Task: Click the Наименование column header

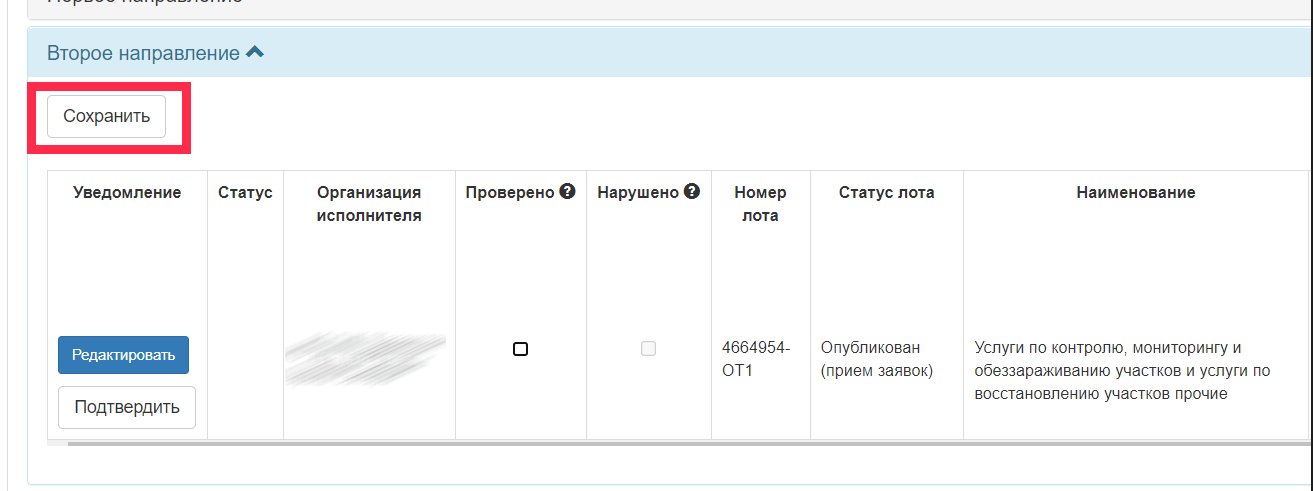Action: click(1136, 193)
